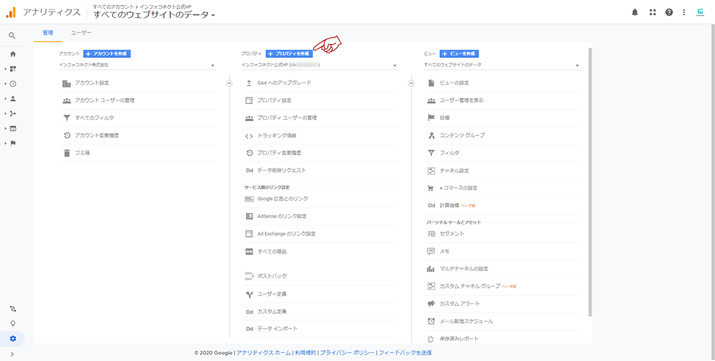Open Ad Exchange のリンク設定
Image resolution: width=715 pixels, height=361 pixels.
click(x=319, y=234)
